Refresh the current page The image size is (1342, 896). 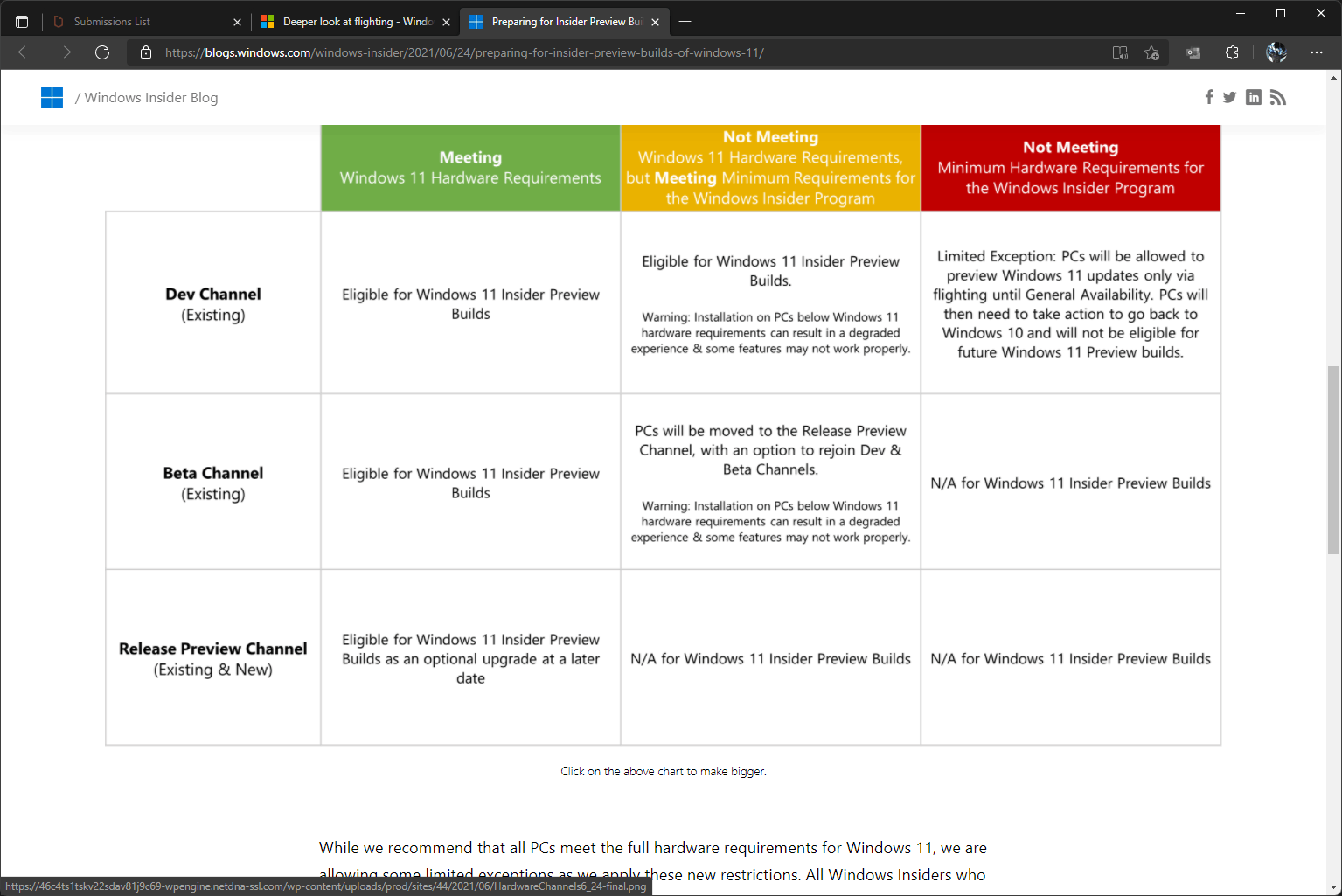102,52
